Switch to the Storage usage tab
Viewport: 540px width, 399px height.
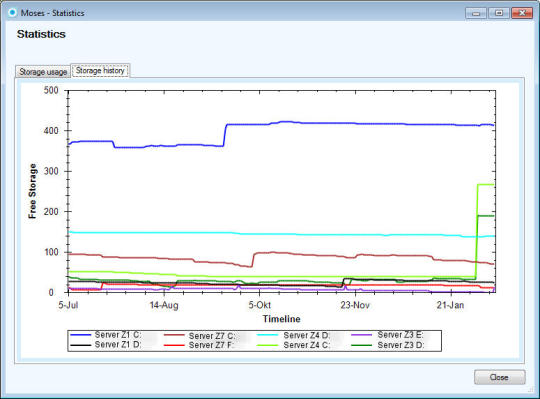point(43,72)
